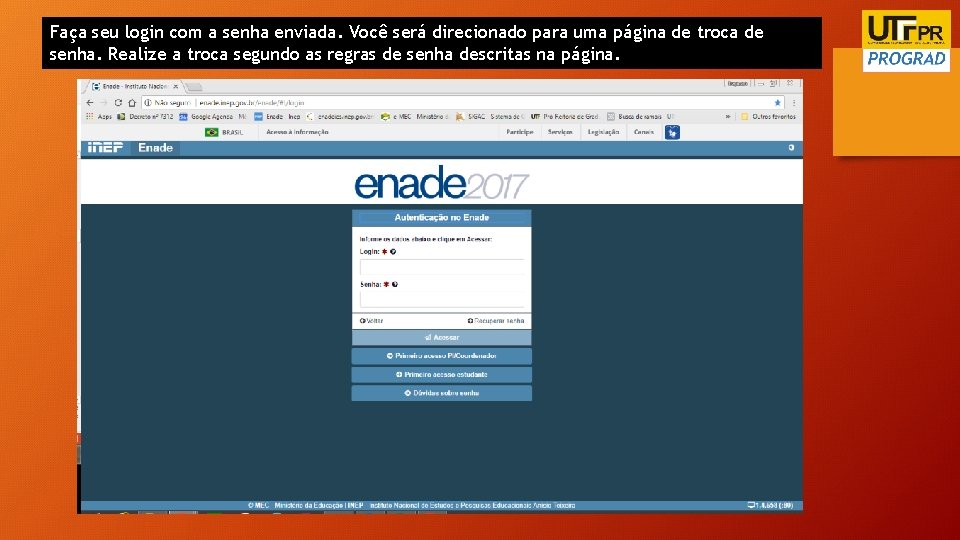The image size is (960, 540).
Task: Click the BRASIL flag link
Action: click(x=224, y=132)
